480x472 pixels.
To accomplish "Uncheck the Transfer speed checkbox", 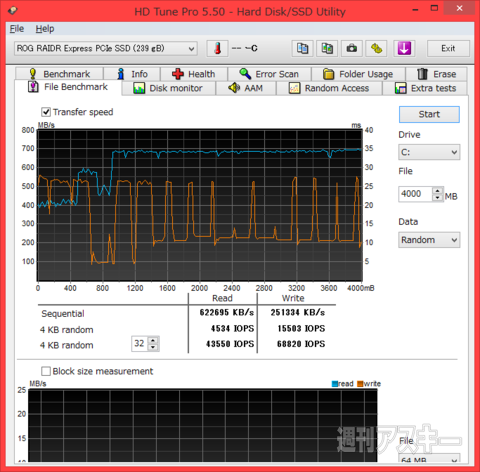I will coord(46,112).
